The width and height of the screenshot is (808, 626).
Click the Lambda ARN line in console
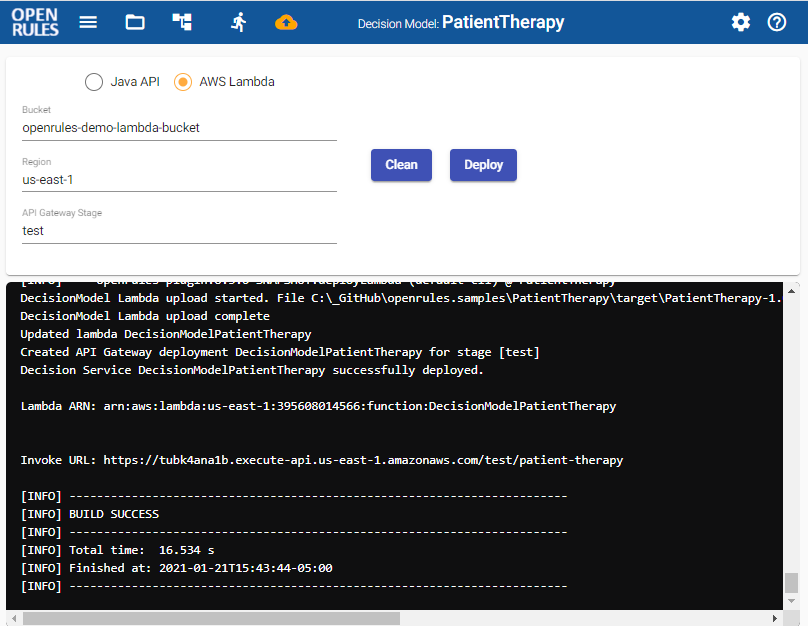(x=318, y=406)
